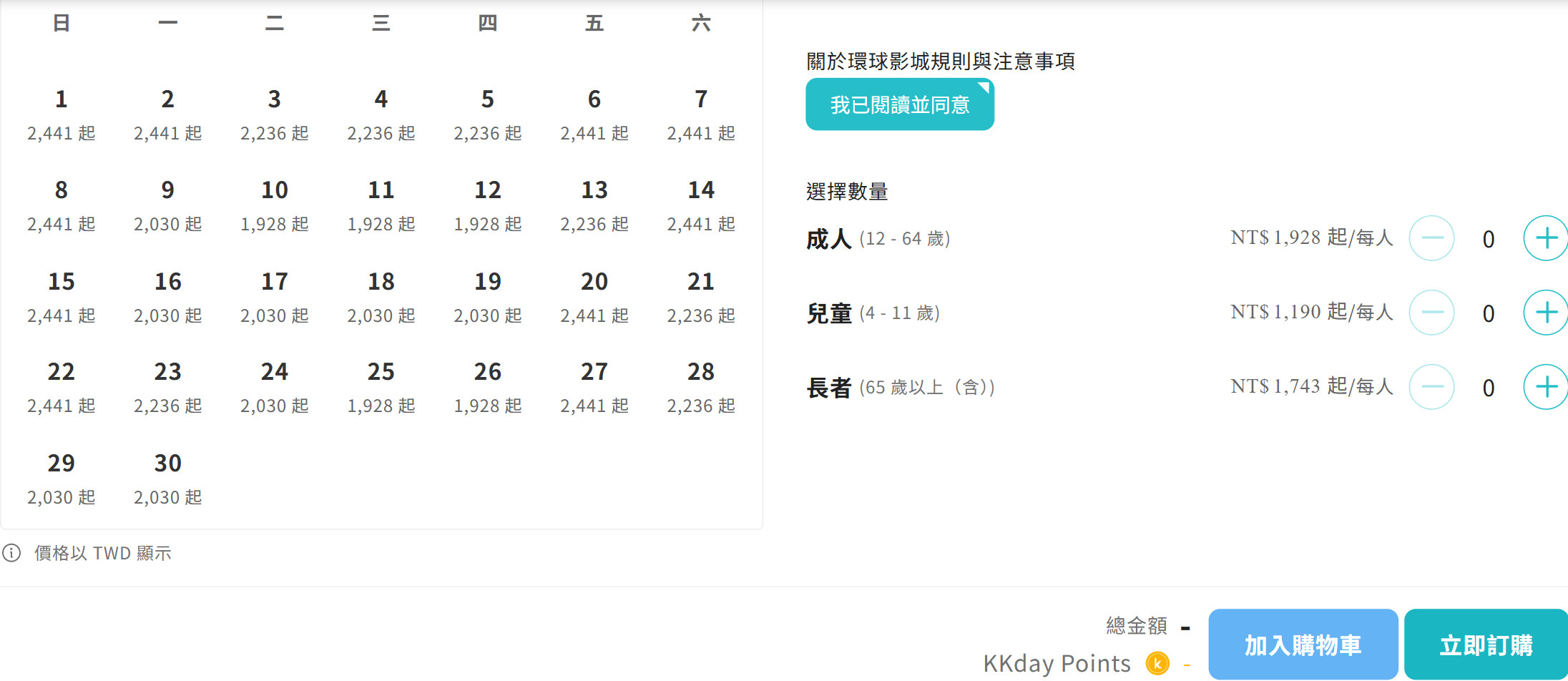Viewport: 1568px width, 681px height.
Task: Increase senior (長者) ticket quantity
Action: click(x=1546, y=387)
